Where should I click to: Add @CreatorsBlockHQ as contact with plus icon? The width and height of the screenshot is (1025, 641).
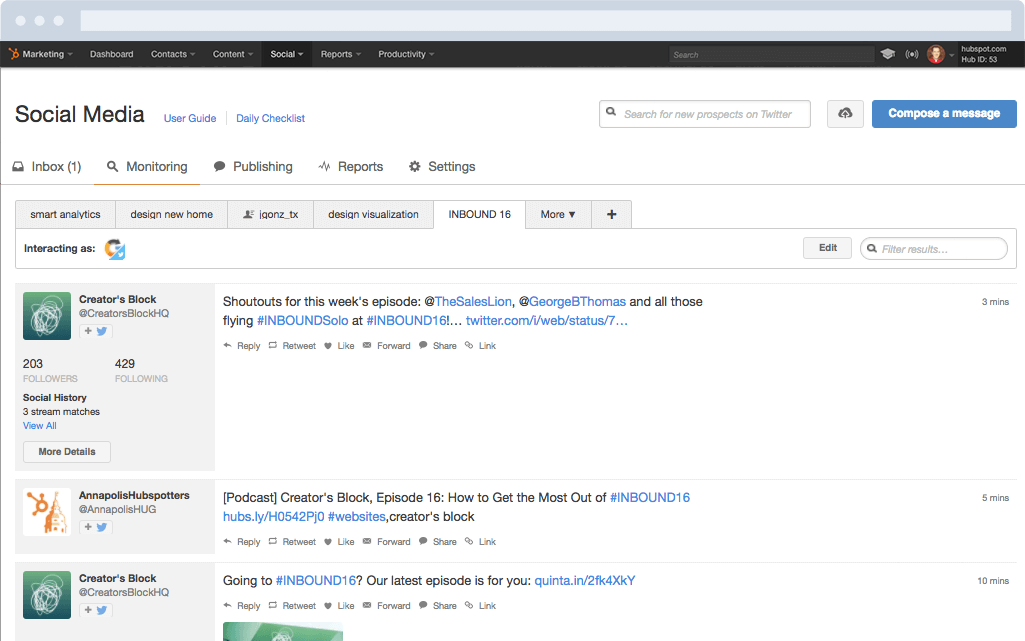[x=90, y=331]
